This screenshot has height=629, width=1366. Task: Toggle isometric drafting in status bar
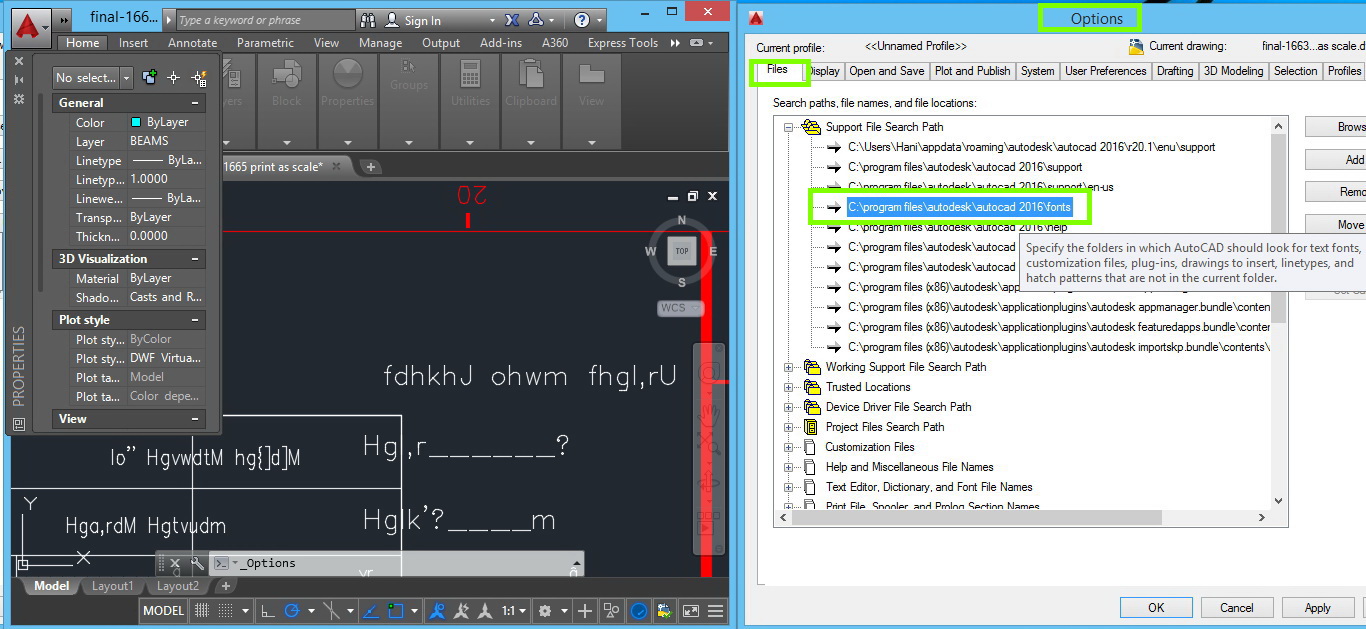331,611
